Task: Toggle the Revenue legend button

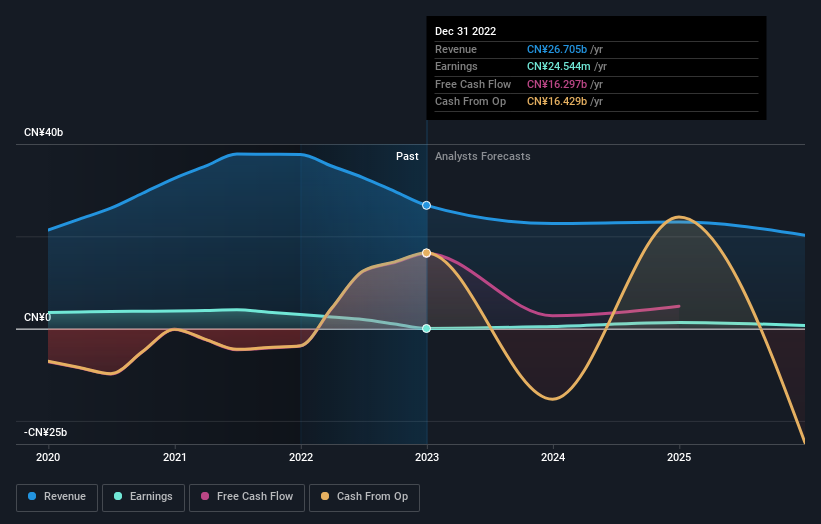Action: pyautogui.click(x=57, y=497)
